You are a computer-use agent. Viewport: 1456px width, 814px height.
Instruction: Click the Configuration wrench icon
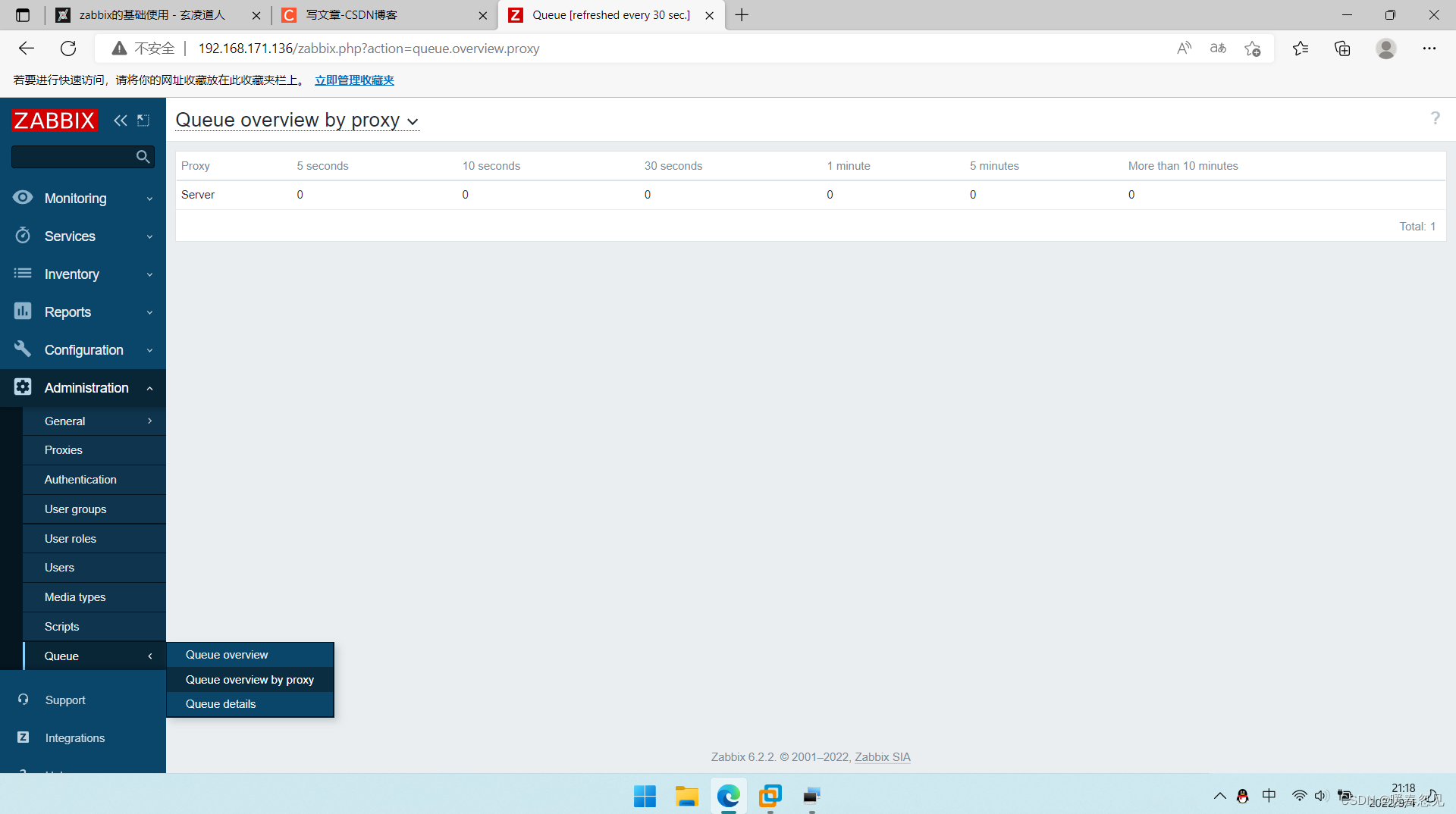click(x=23, y=349)
